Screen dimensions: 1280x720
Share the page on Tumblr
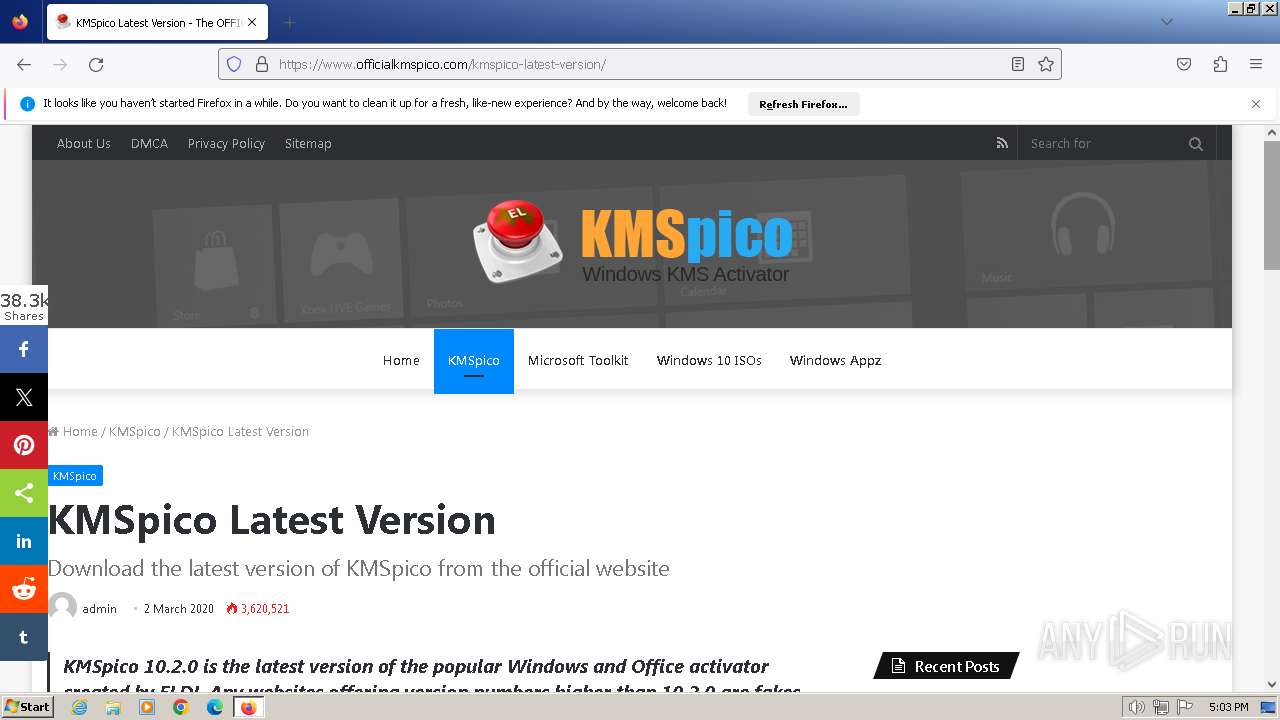24,637
